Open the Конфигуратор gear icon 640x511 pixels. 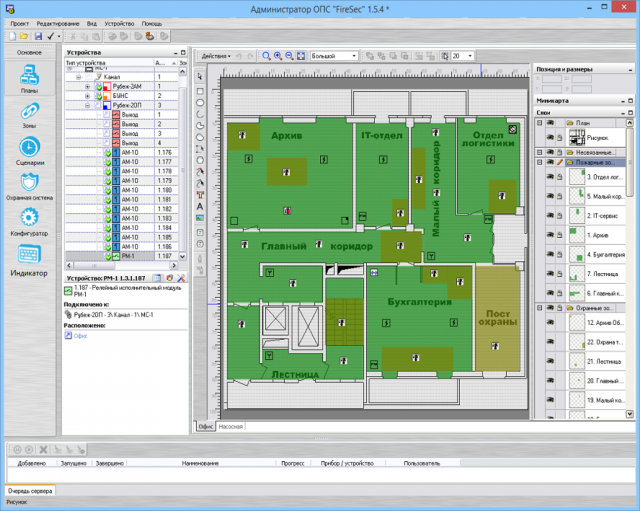pyautogui.click(x=29, y=218)
